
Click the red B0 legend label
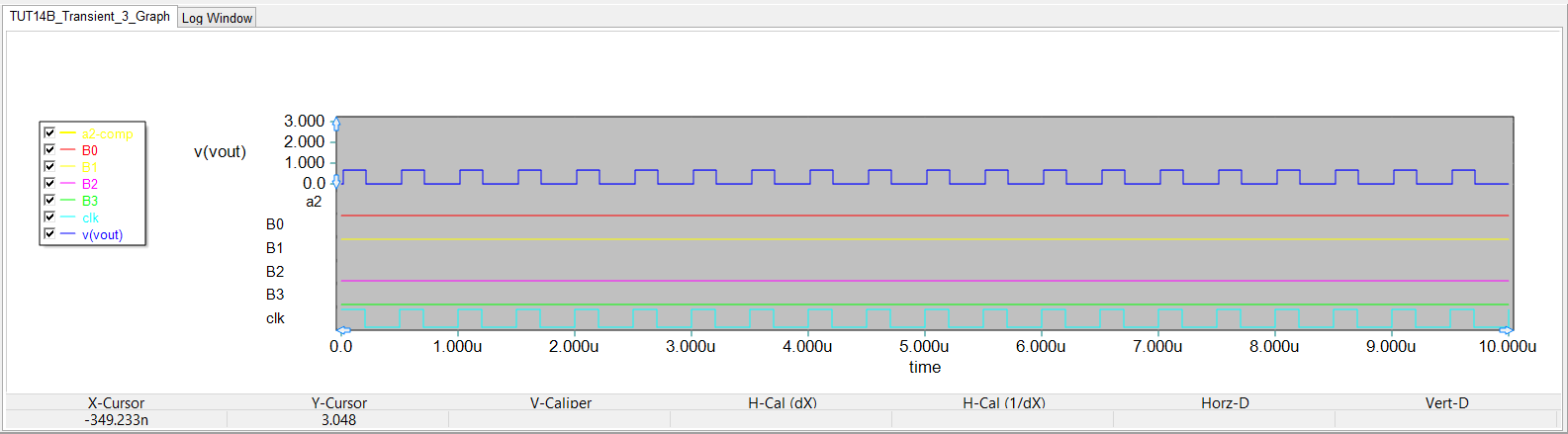(x=90, y=150)
